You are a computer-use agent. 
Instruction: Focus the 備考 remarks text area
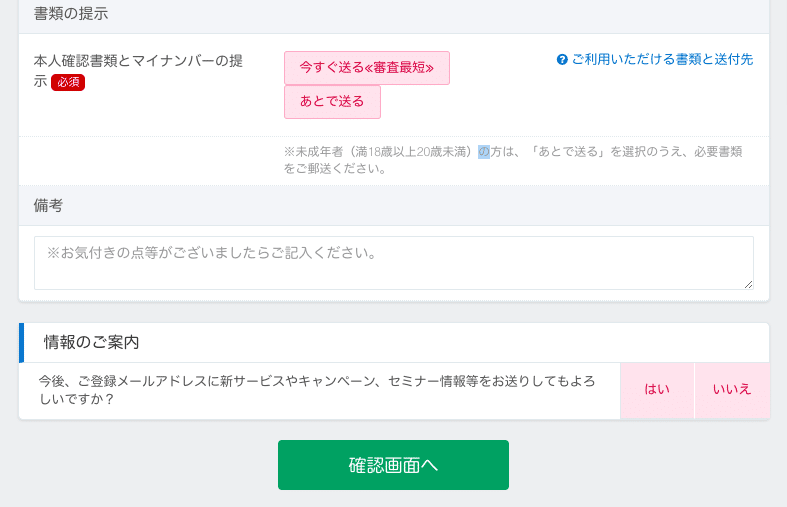point(394,263)
